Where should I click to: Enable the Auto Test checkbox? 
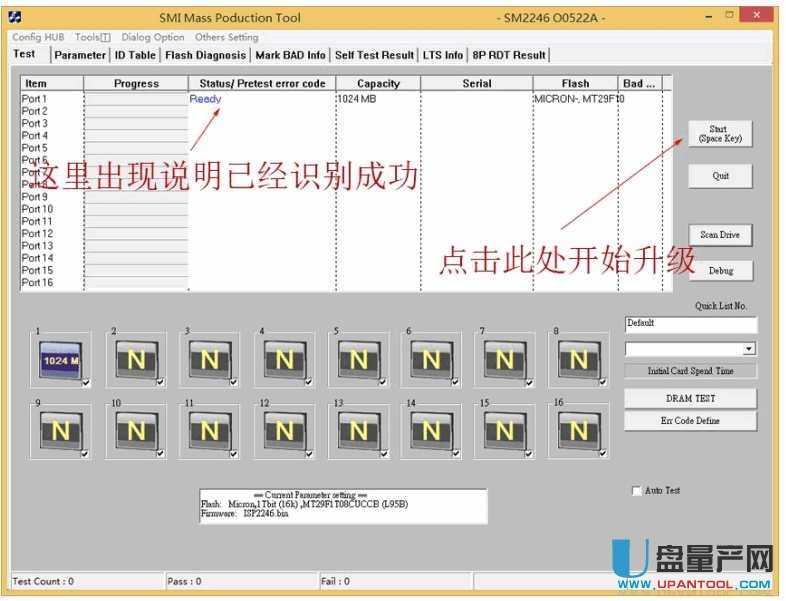tap(637, 491)
